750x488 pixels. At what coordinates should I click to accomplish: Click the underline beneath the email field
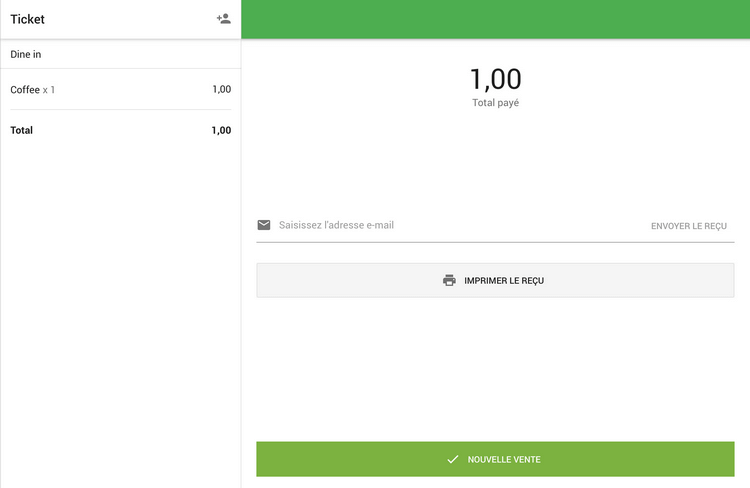[495, 242]
